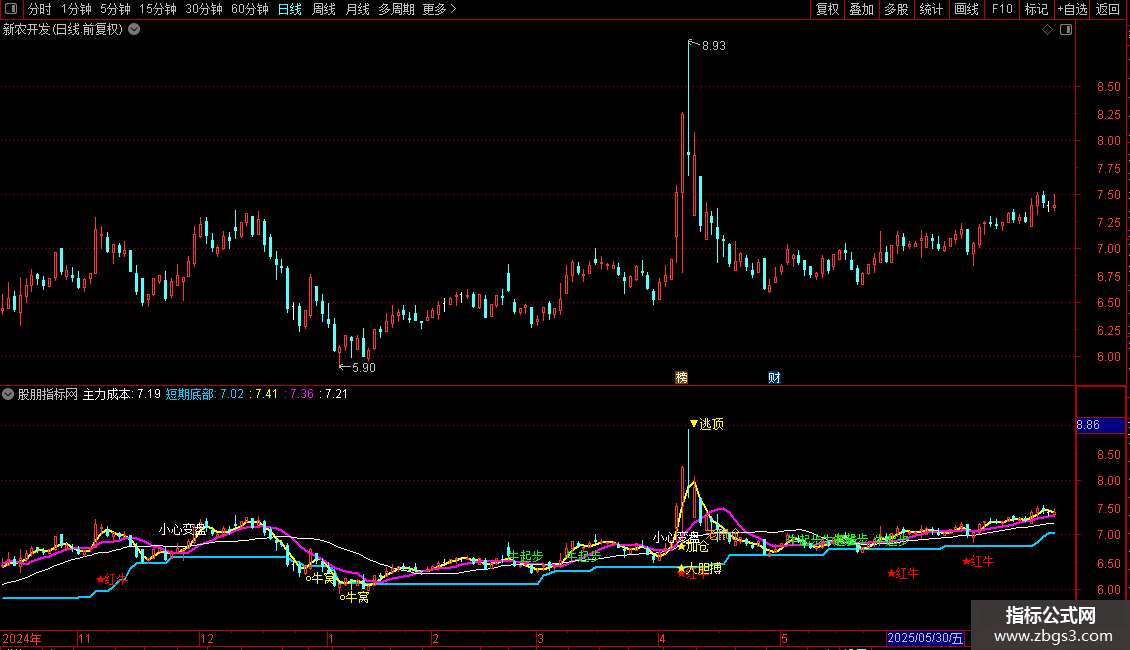Open the 多周期 multi-period view

tap(396, 9)
